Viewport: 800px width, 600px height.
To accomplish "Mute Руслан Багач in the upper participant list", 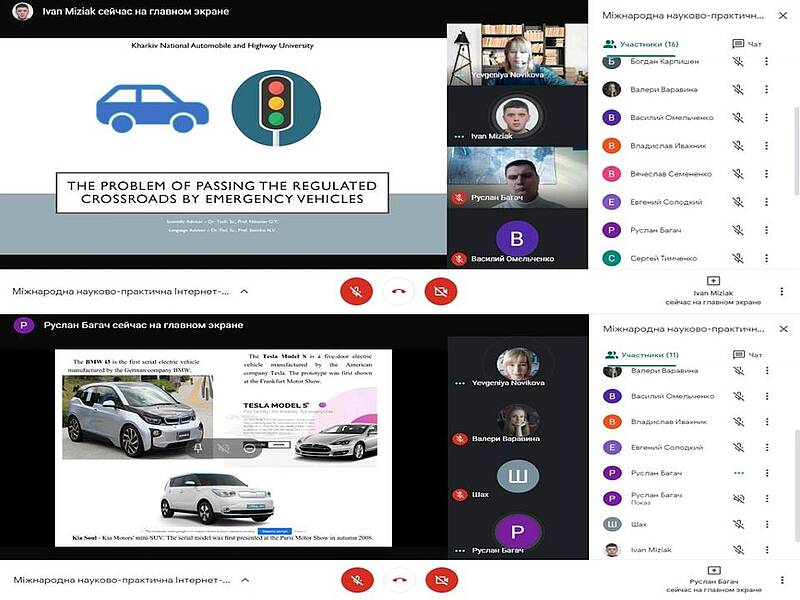I will (738, 230).
